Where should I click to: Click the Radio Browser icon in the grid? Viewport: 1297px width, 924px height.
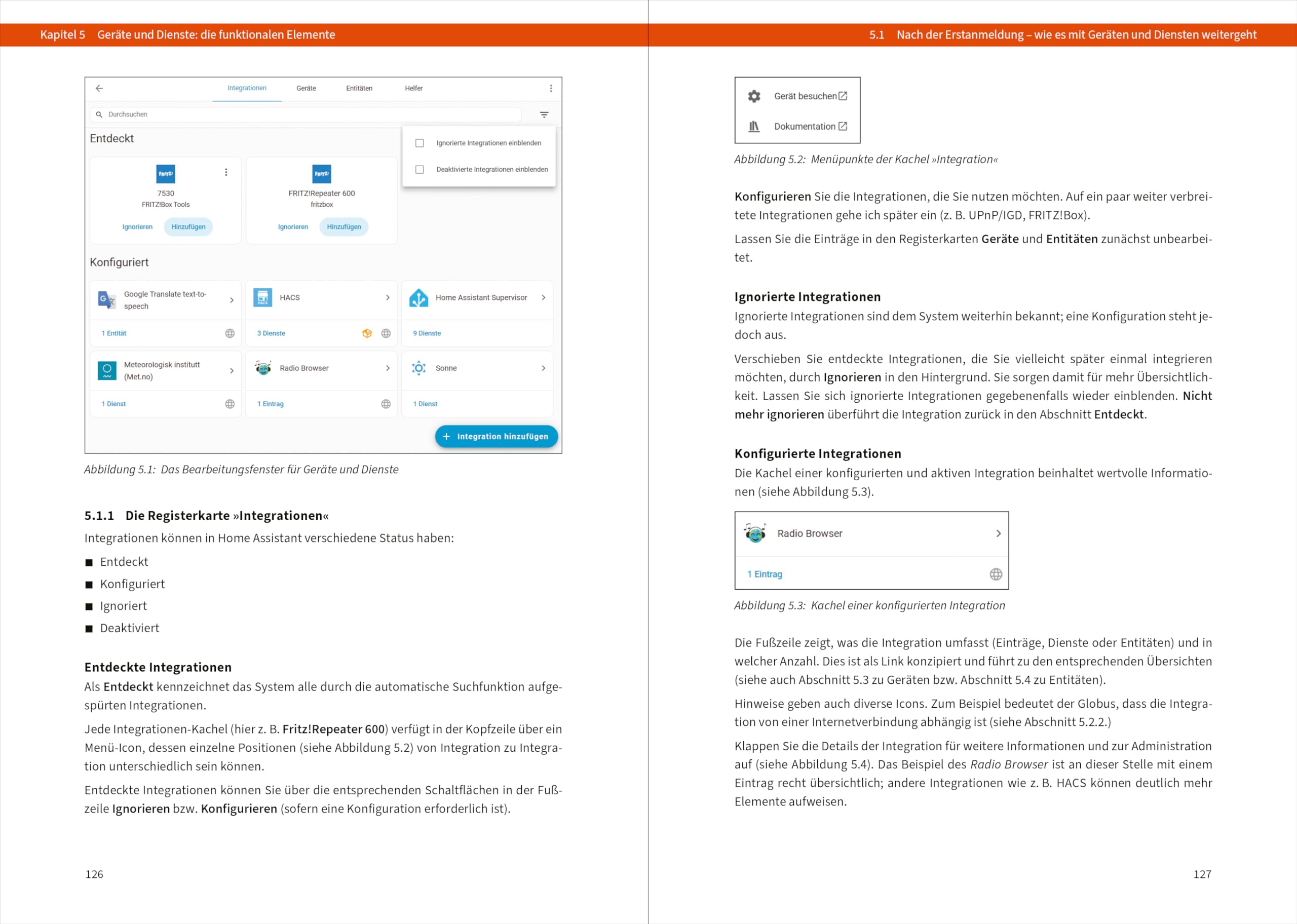click(262, 368)
